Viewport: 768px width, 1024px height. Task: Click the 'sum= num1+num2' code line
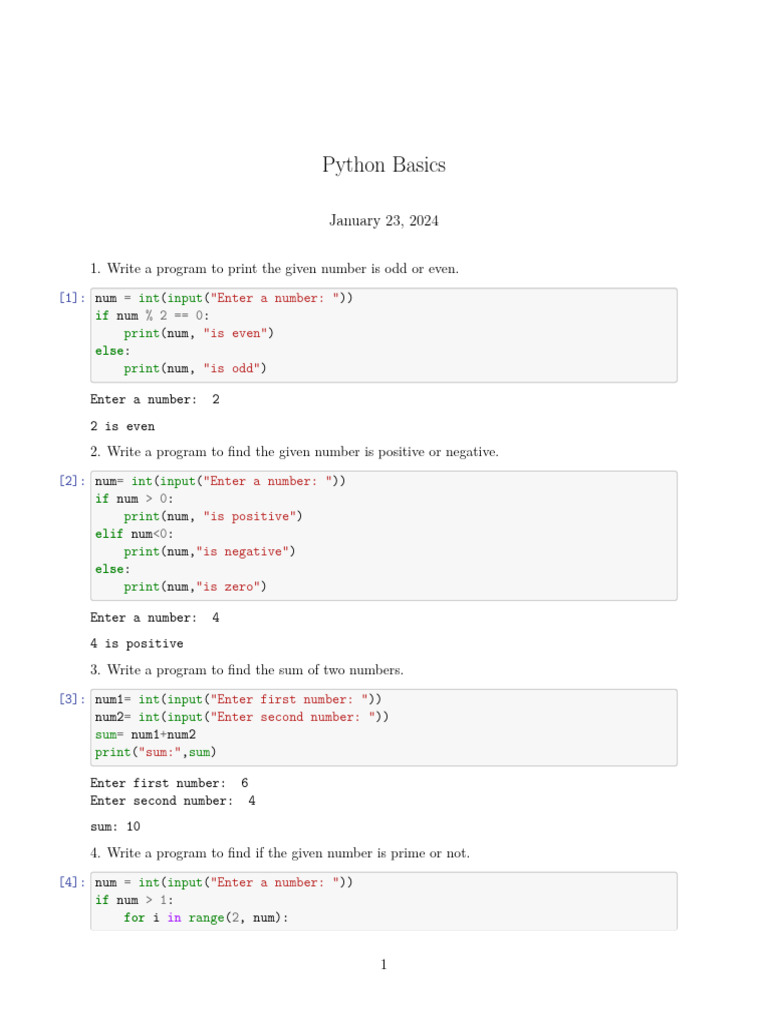(x=145, y=734)
